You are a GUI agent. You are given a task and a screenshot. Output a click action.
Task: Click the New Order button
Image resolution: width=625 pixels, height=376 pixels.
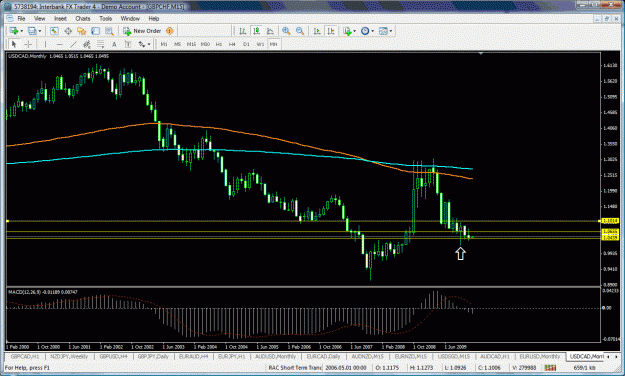[x=142, y=31]
